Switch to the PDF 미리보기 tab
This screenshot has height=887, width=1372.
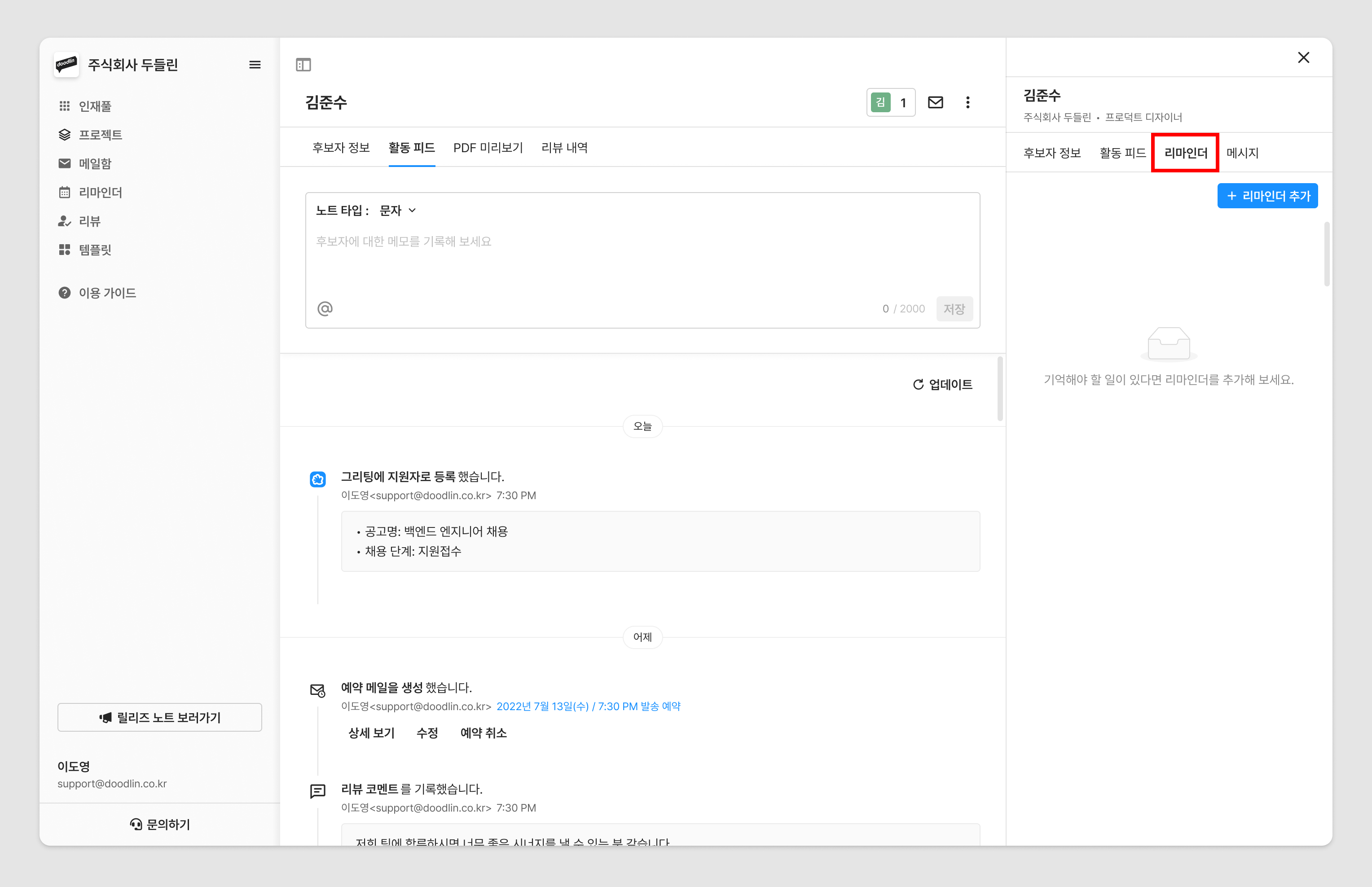(x=487, y=148)
